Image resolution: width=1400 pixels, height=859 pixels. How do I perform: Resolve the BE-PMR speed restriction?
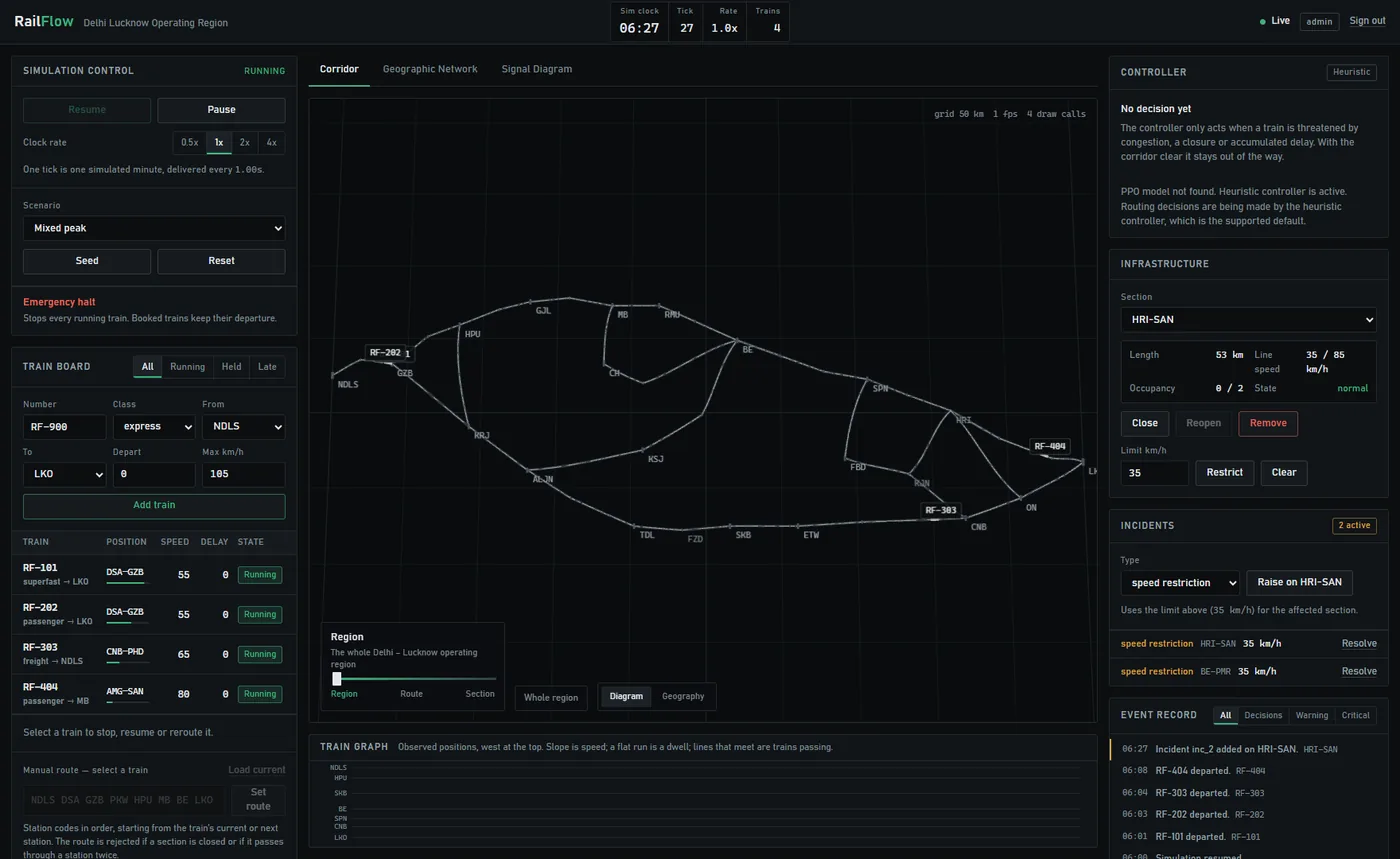pyautogui.click(x=1359, y=672)
